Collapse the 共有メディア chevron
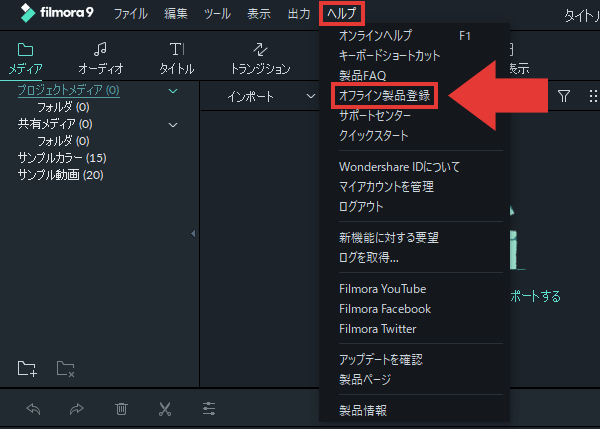Viewport: 600px width, 429px height. pyautogui.click(x=173, y=125)
